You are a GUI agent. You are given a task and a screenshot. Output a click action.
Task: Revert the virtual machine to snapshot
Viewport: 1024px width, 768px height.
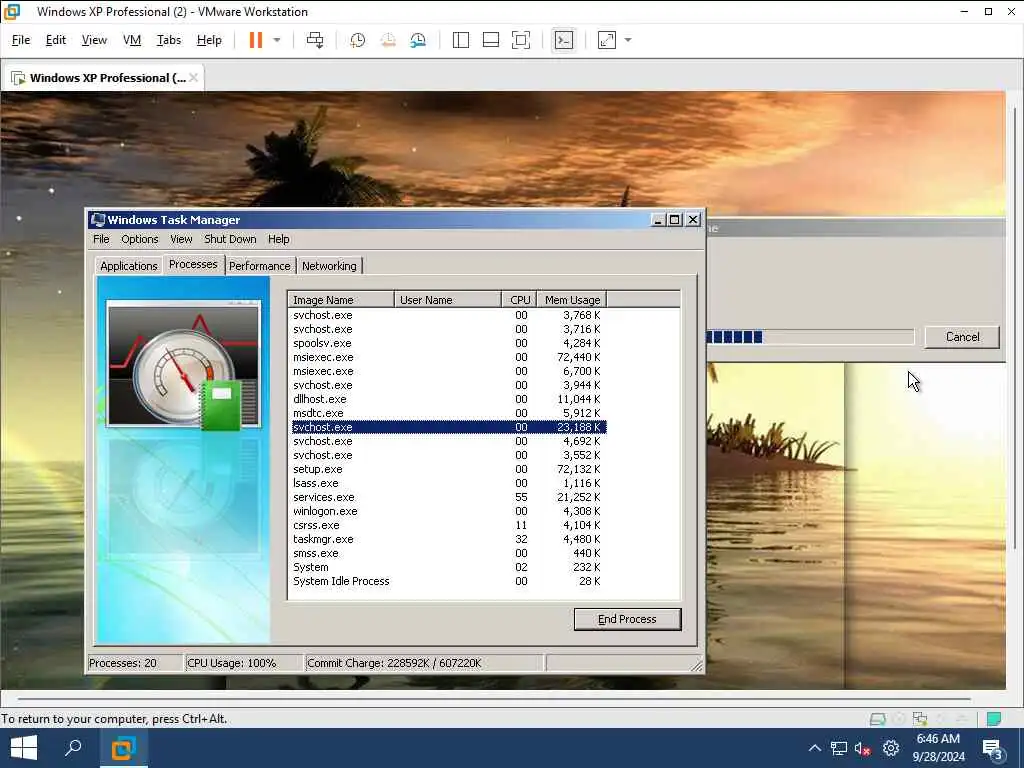tap(388, 40)
